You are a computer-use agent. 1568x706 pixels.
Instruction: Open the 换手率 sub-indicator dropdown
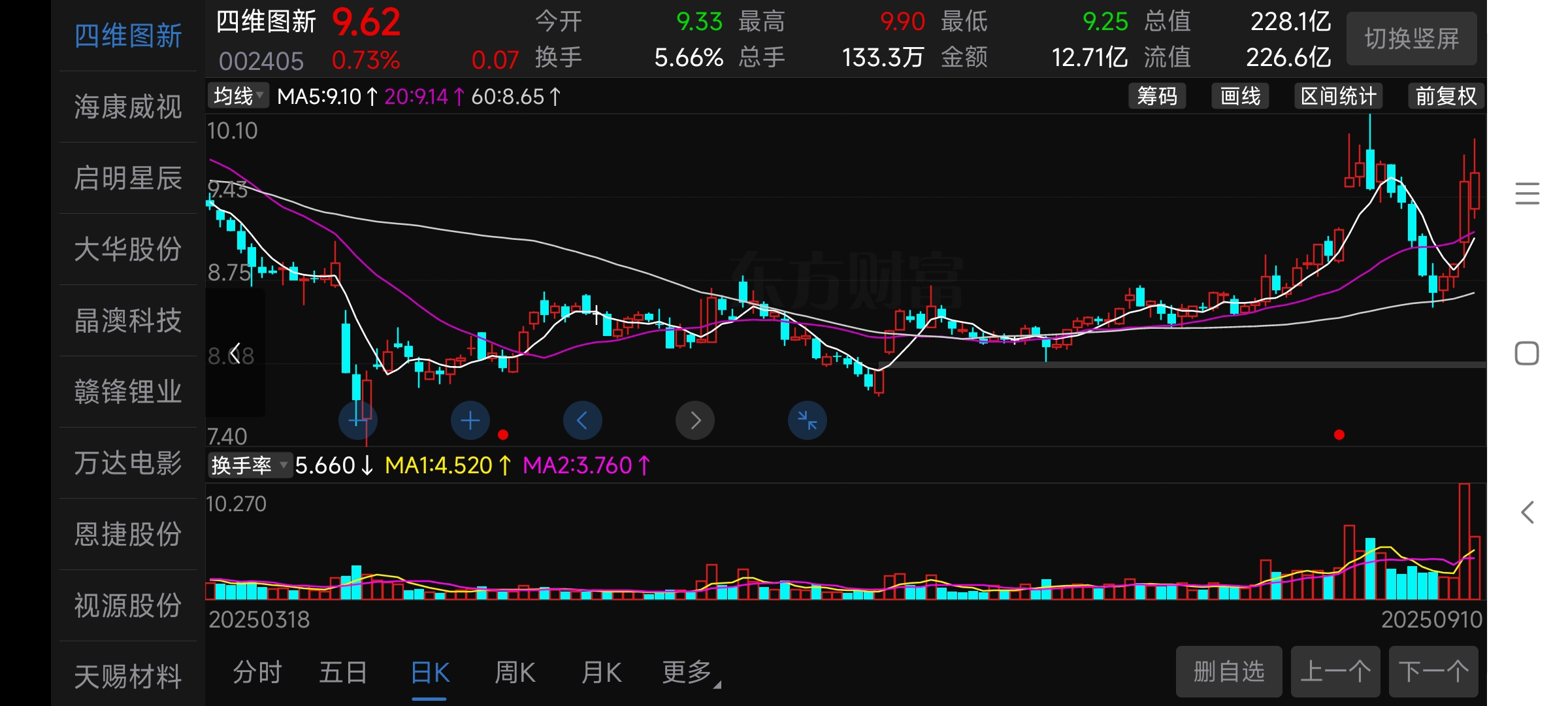250,465
